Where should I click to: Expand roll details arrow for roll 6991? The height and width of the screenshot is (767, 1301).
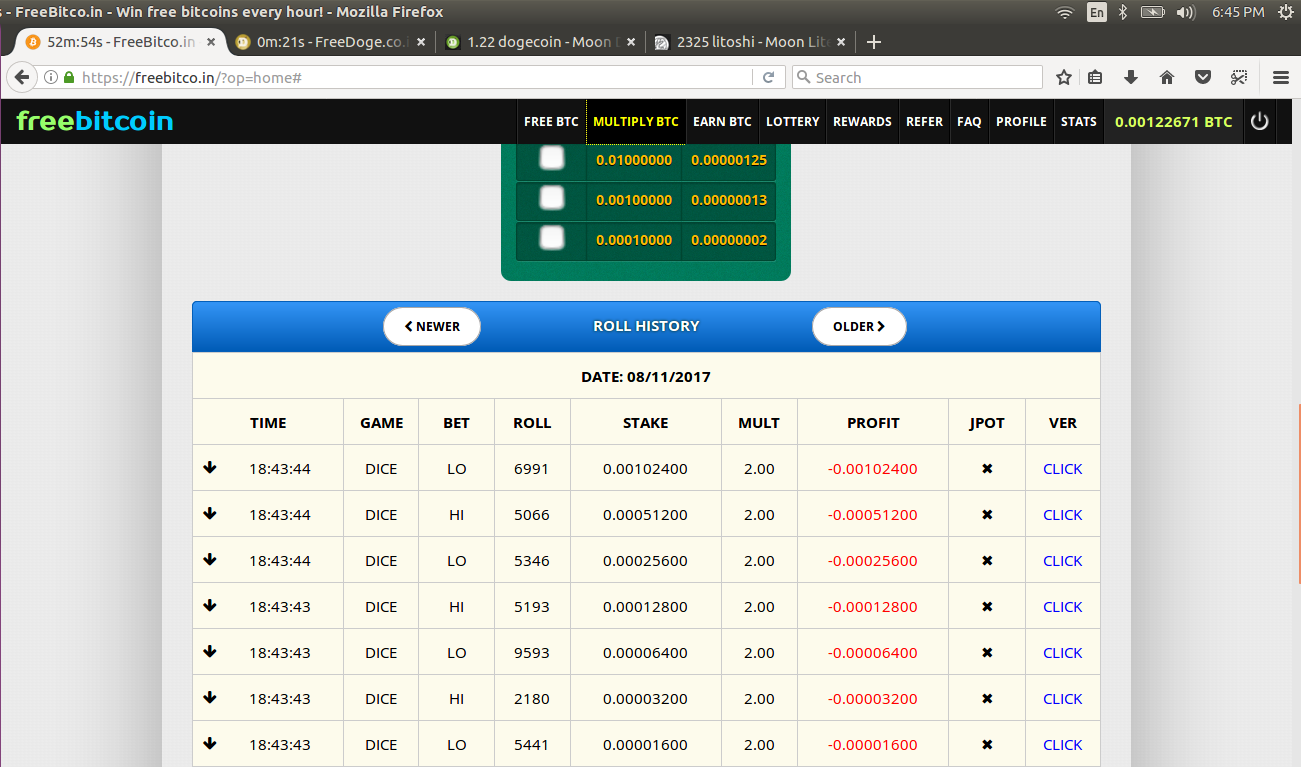click(210, 467)
